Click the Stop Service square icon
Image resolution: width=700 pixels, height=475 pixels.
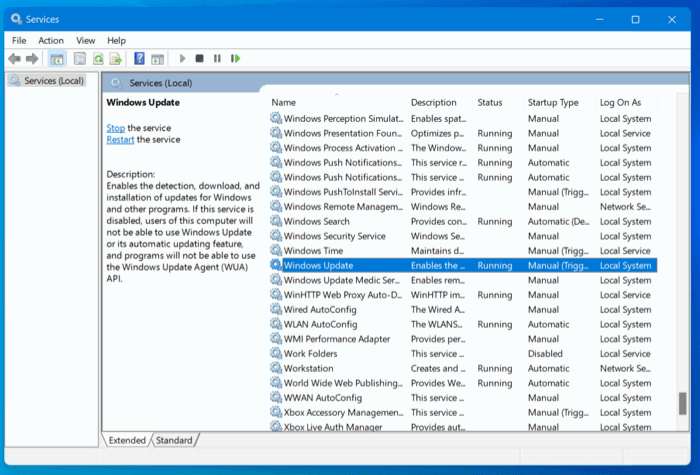point(200,58)
